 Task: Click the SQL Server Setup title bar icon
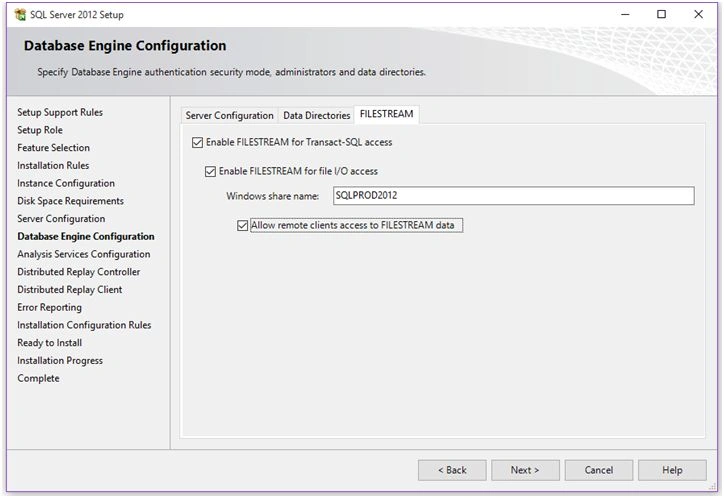[20, 15]
